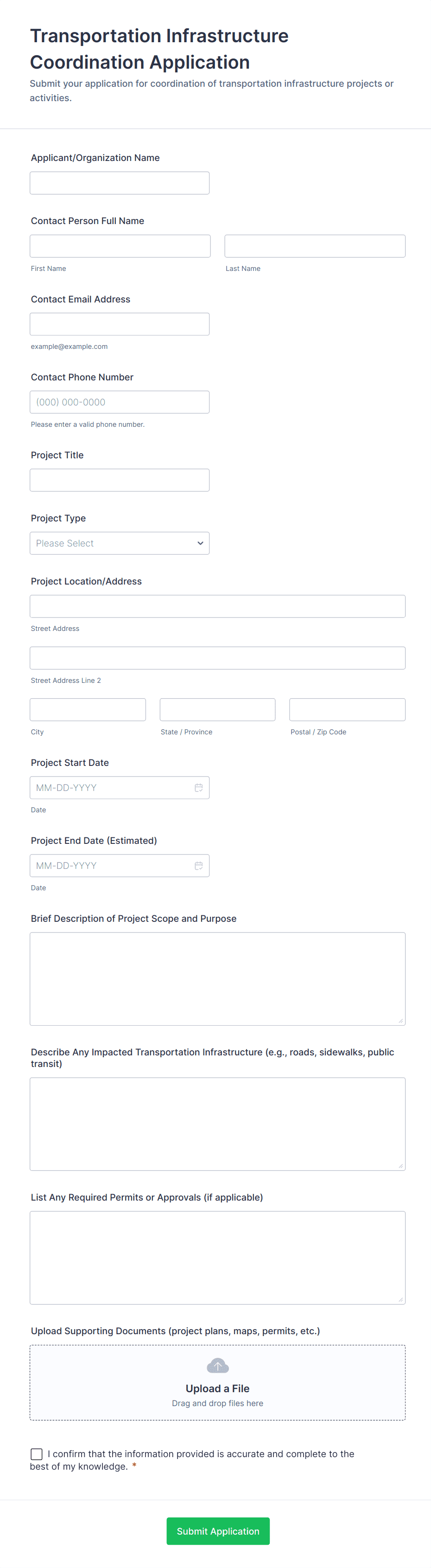Image resolution: width=431 pixels, height=1568 pixels.
Task: Open the Project Start Date calendar icon
Action: (x=198, y=788)
